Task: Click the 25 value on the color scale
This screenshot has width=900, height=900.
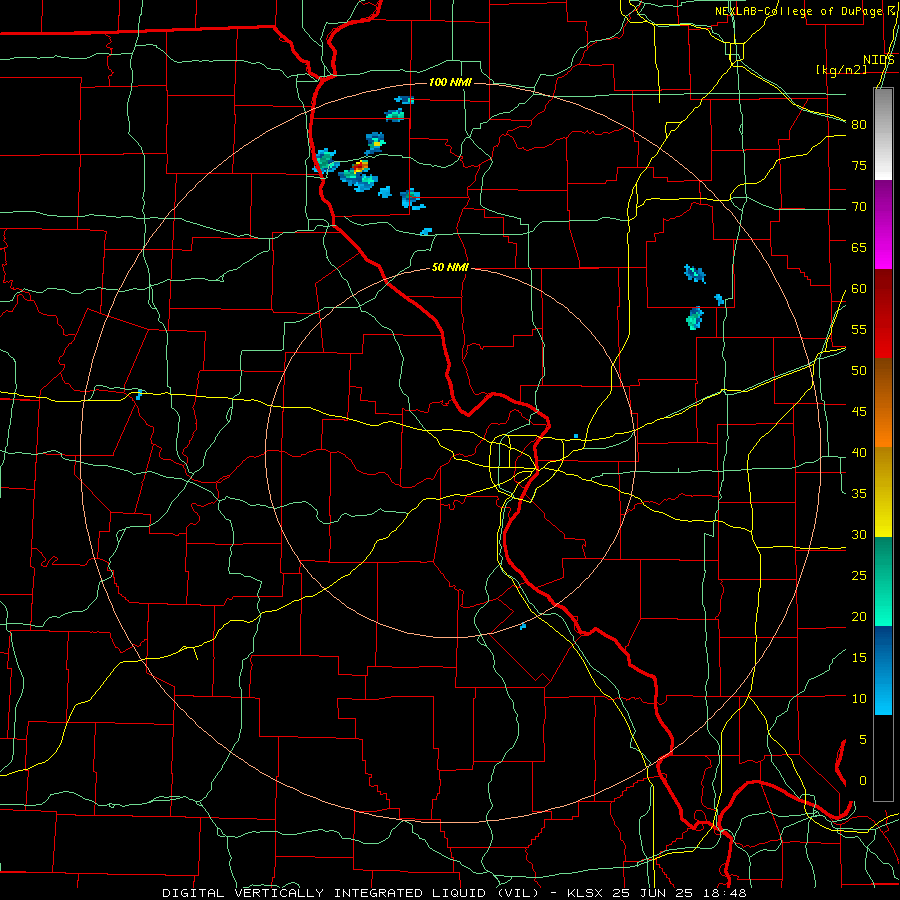Action: pos(859,576)
